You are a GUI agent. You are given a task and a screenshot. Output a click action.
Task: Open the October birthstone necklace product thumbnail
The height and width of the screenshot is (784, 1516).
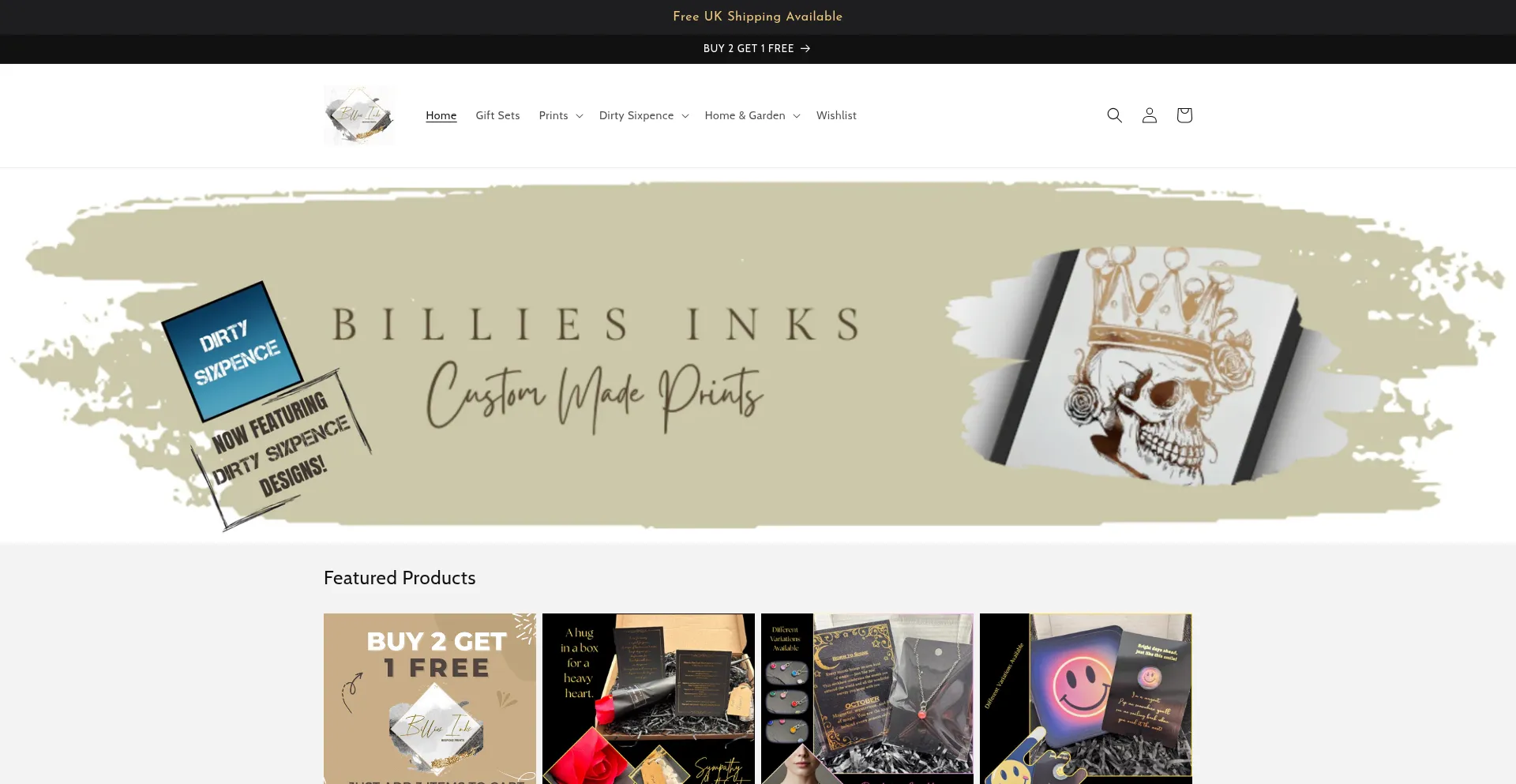(867, 699)
